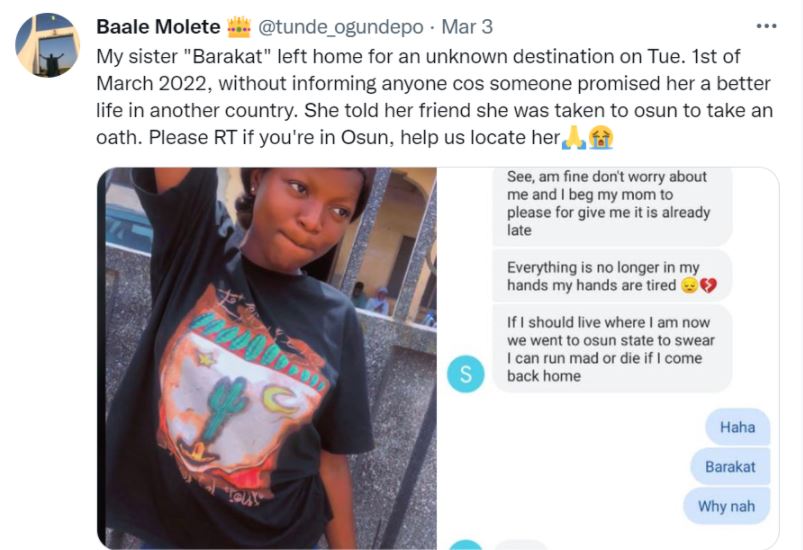
Task: Select the "Why nah" message bubble
Action: (726, 505)
